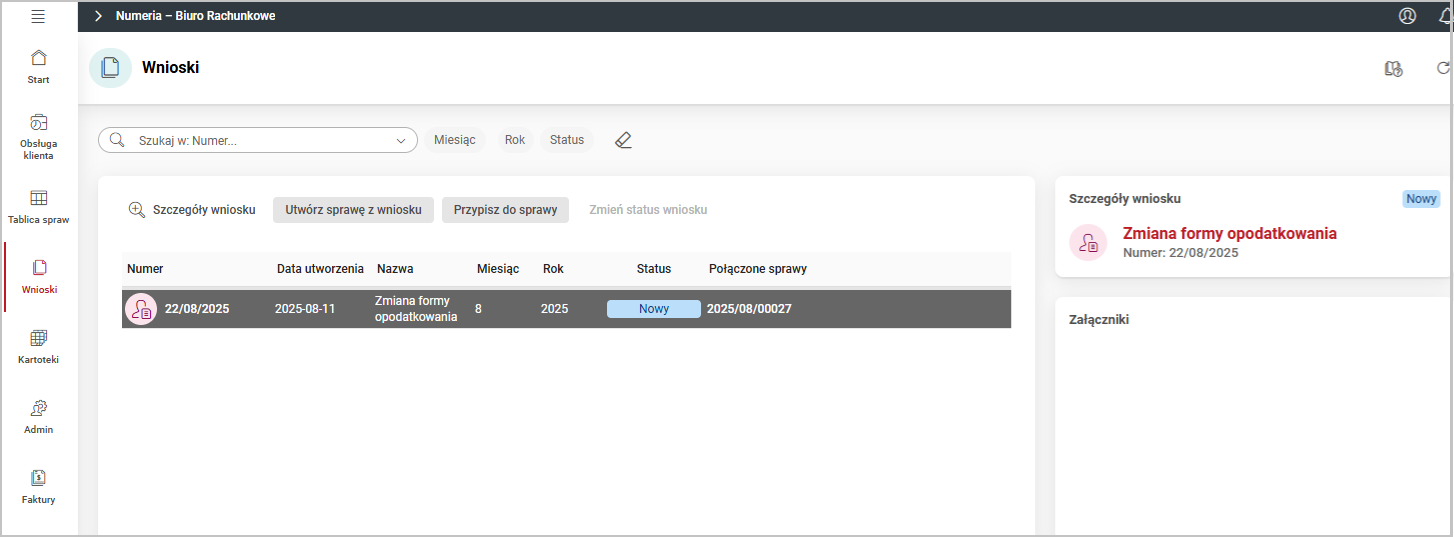This screenshot has width=1454, height=537.
Task: Open Admin settings in sidebar
Action: point(39,416)
